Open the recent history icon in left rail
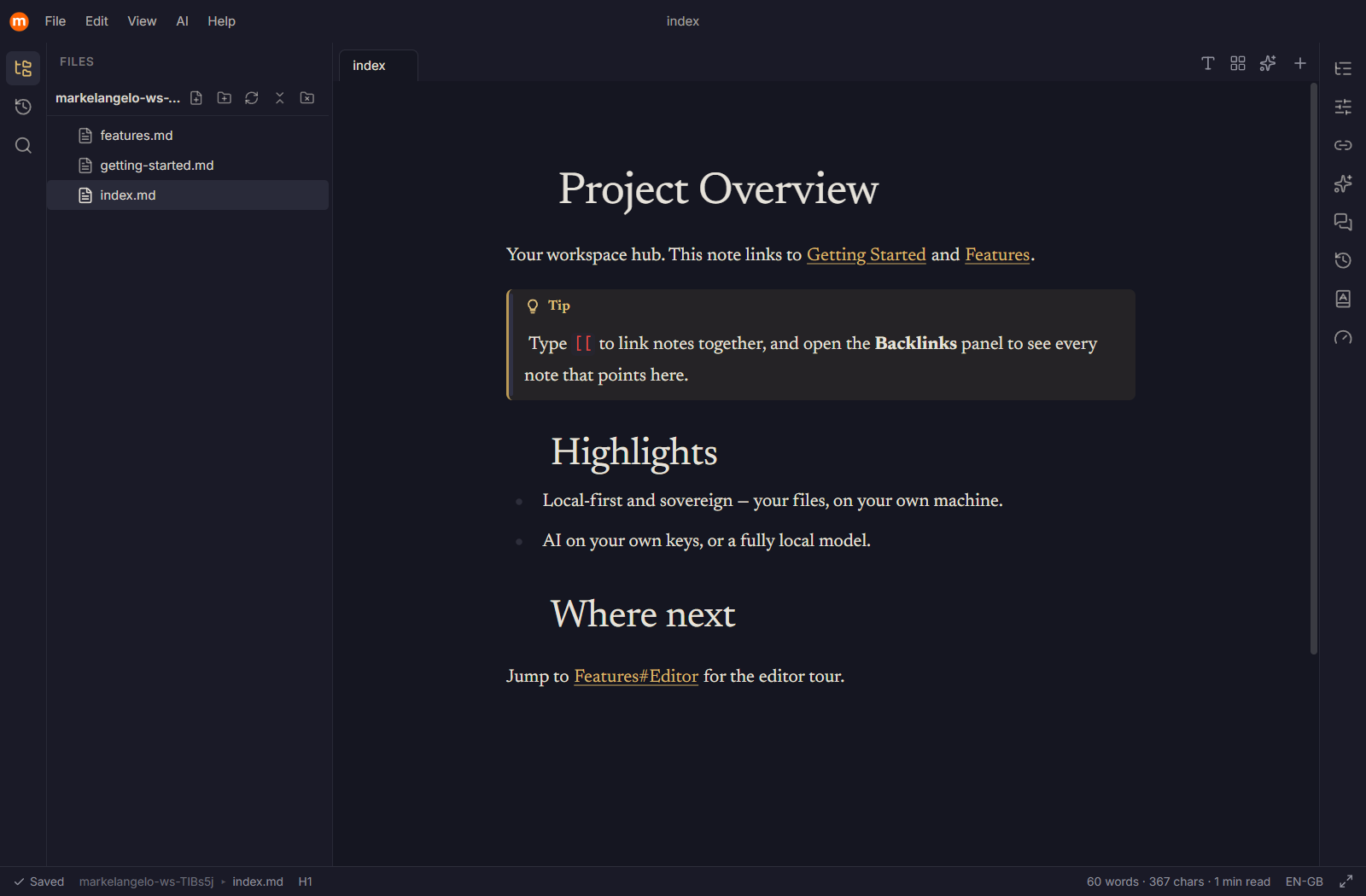 tap(23, 107)
